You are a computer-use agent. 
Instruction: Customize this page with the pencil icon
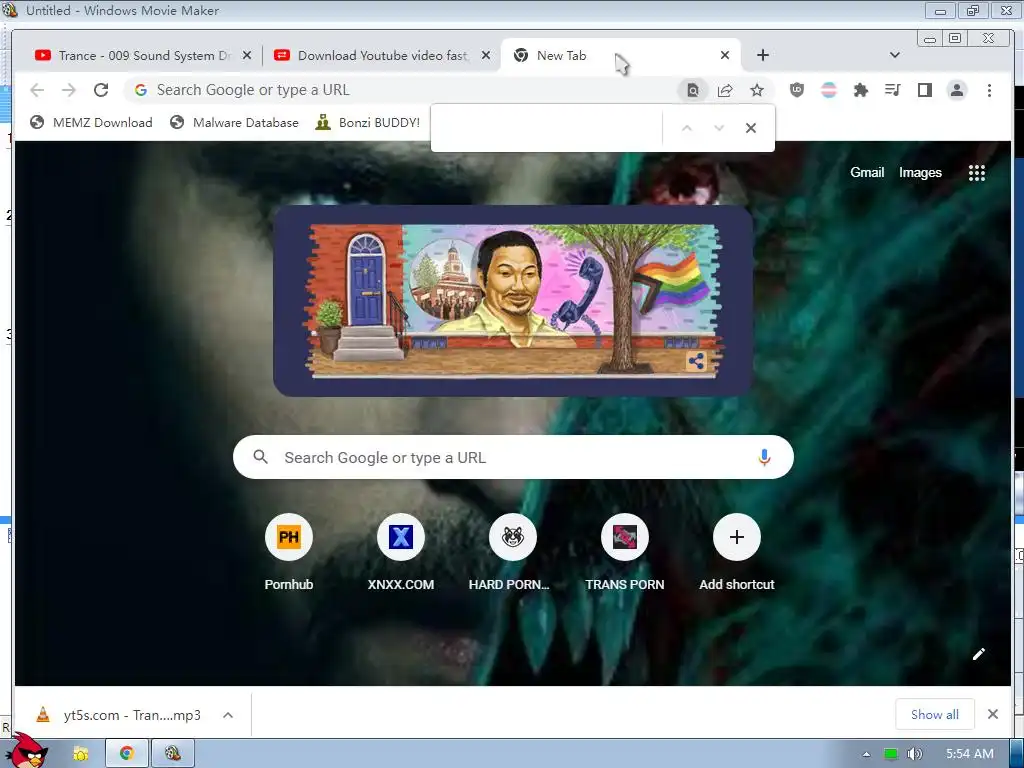click(978, 654)
